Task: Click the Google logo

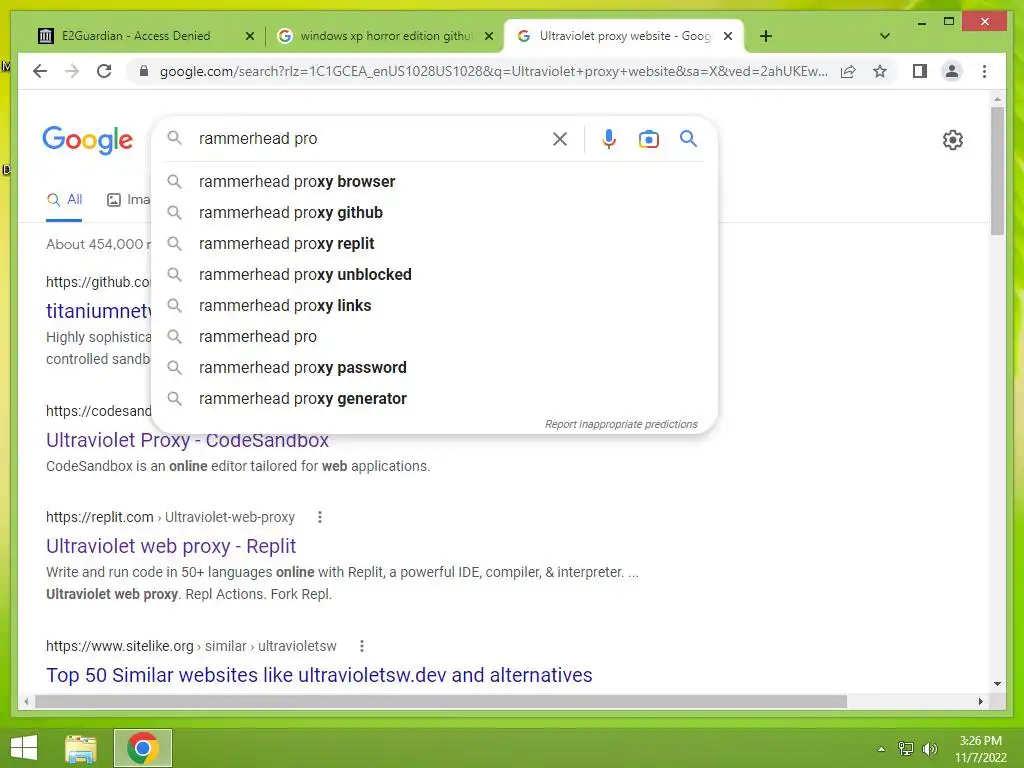Action: pos(88,140)
